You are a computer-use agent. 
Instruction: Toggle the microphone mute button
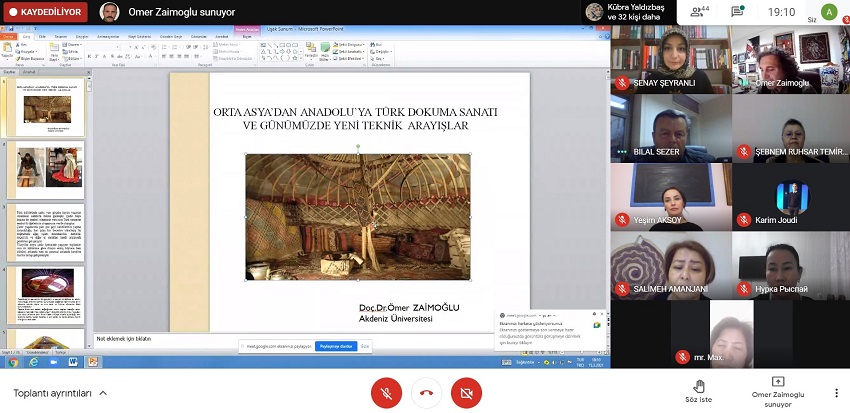click(x=386, y=393)
